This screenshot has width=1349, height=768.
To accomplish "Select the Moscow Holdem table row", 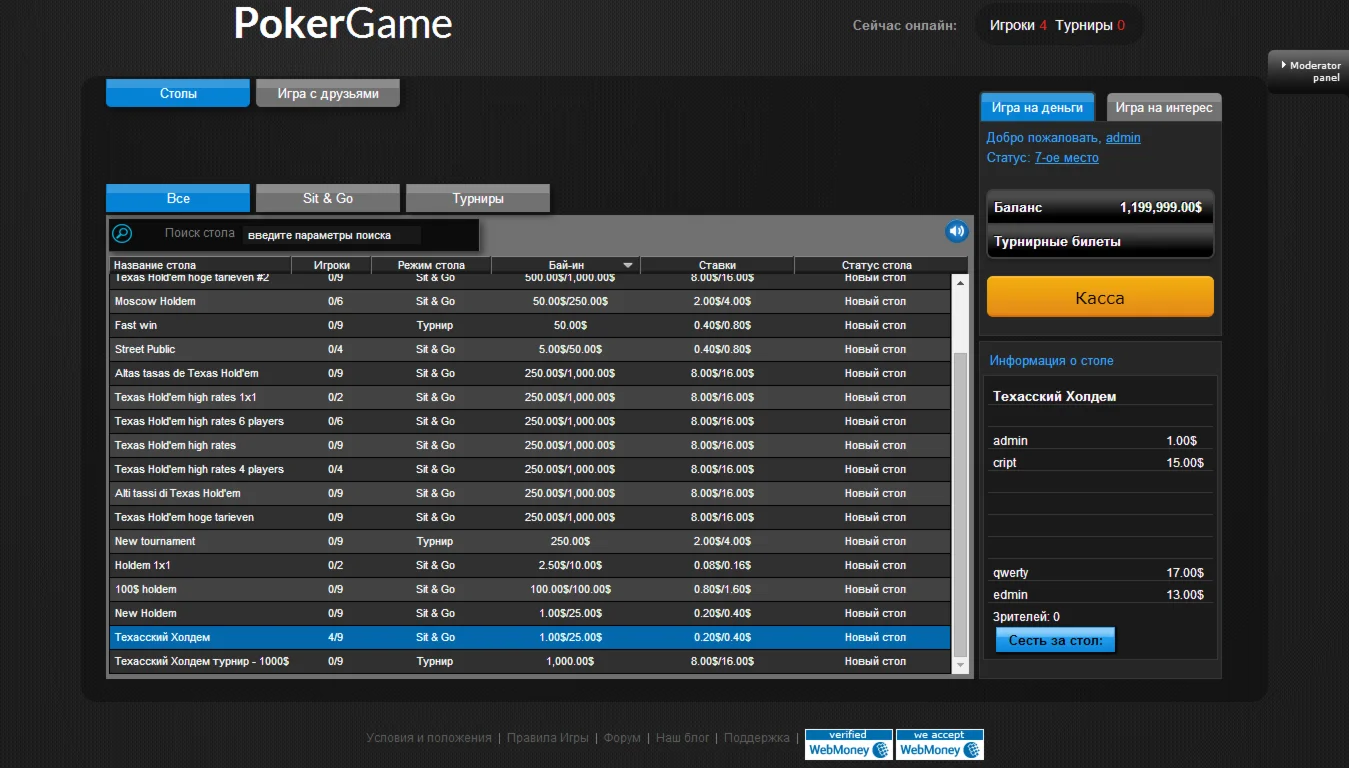I will pos(530,301).
